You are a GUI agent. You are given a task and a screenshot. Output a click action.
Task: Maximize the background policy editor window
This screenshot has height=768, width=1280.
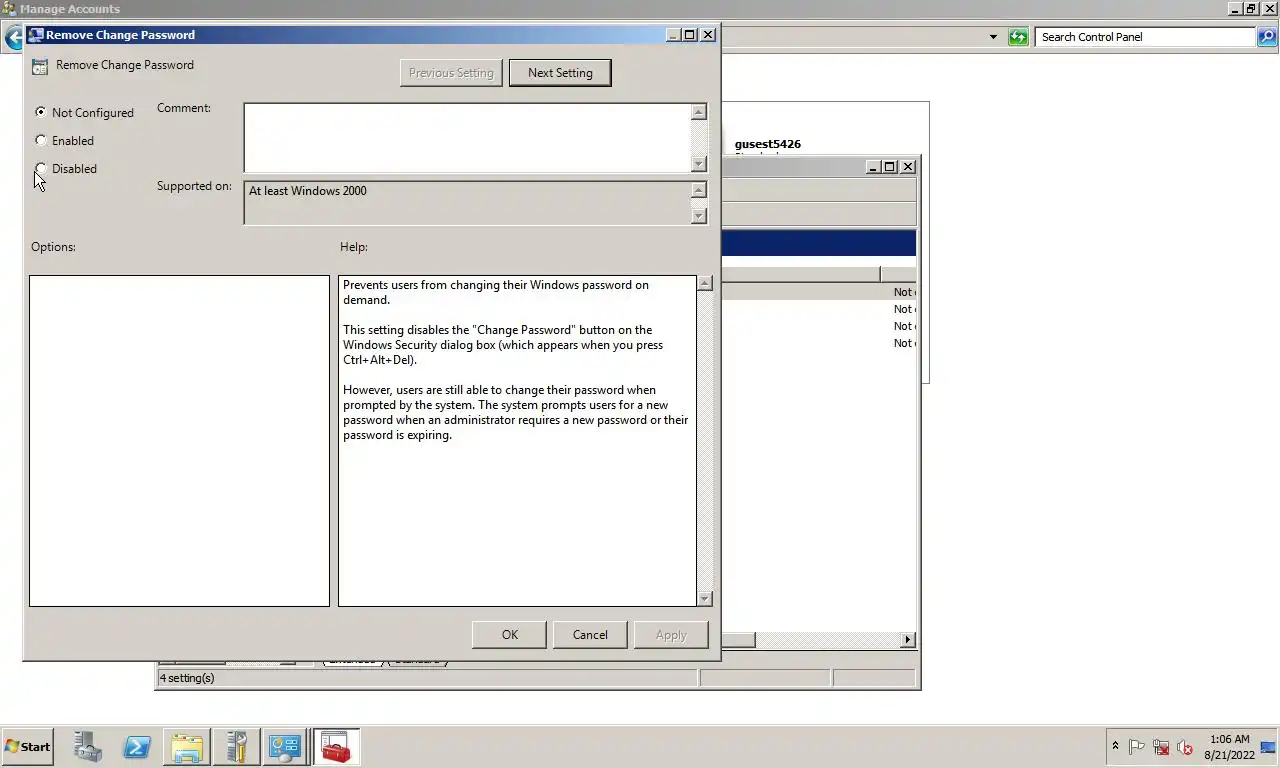(x=889, y=167)
